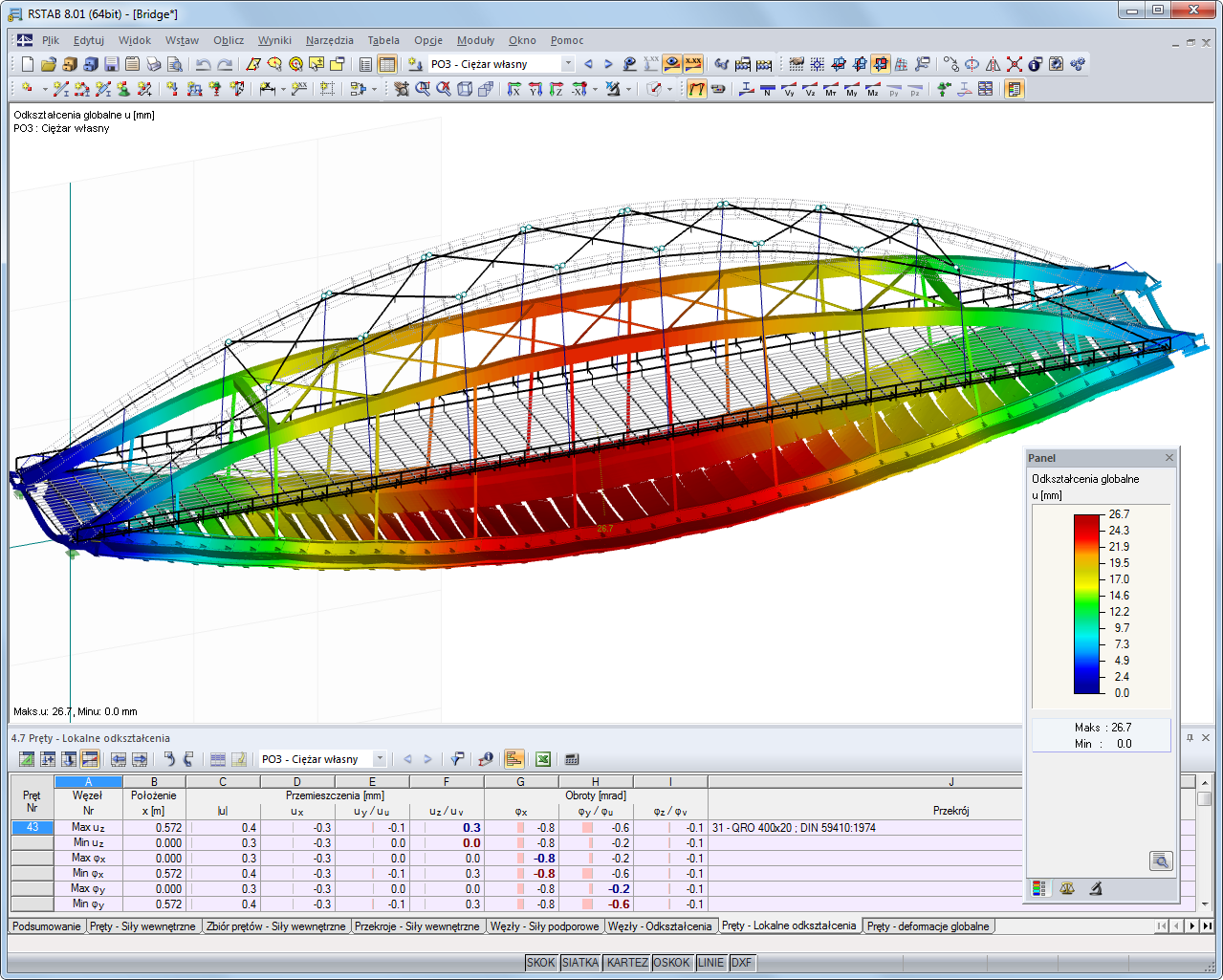Click the DXF status bar button

tap(742, 963)
